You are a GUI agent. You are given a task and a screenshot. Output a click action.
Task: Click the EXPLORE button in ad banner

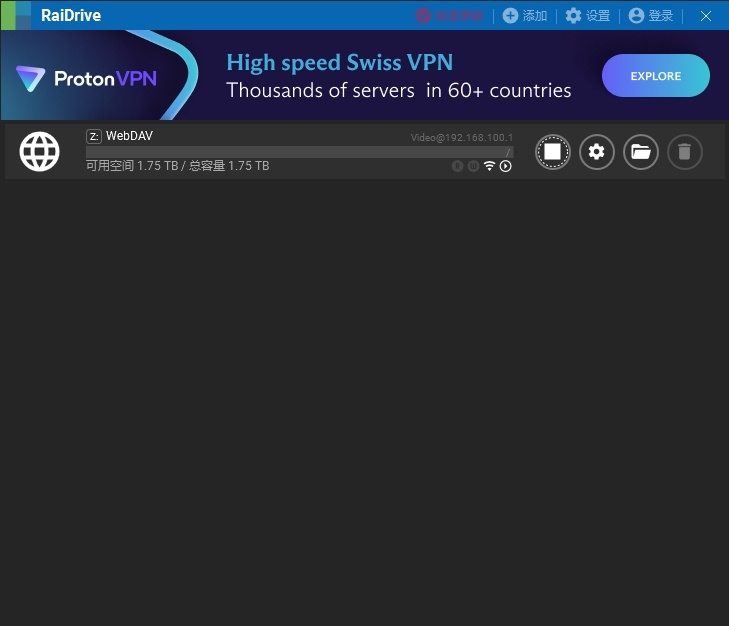(656, 76)
